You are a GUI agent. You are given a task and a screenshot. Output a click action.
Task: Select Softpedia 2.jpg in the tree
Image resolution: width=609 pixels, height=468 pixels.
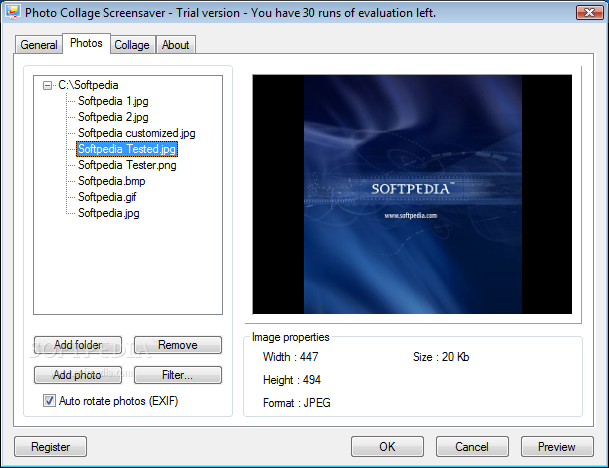click(113, 117)
